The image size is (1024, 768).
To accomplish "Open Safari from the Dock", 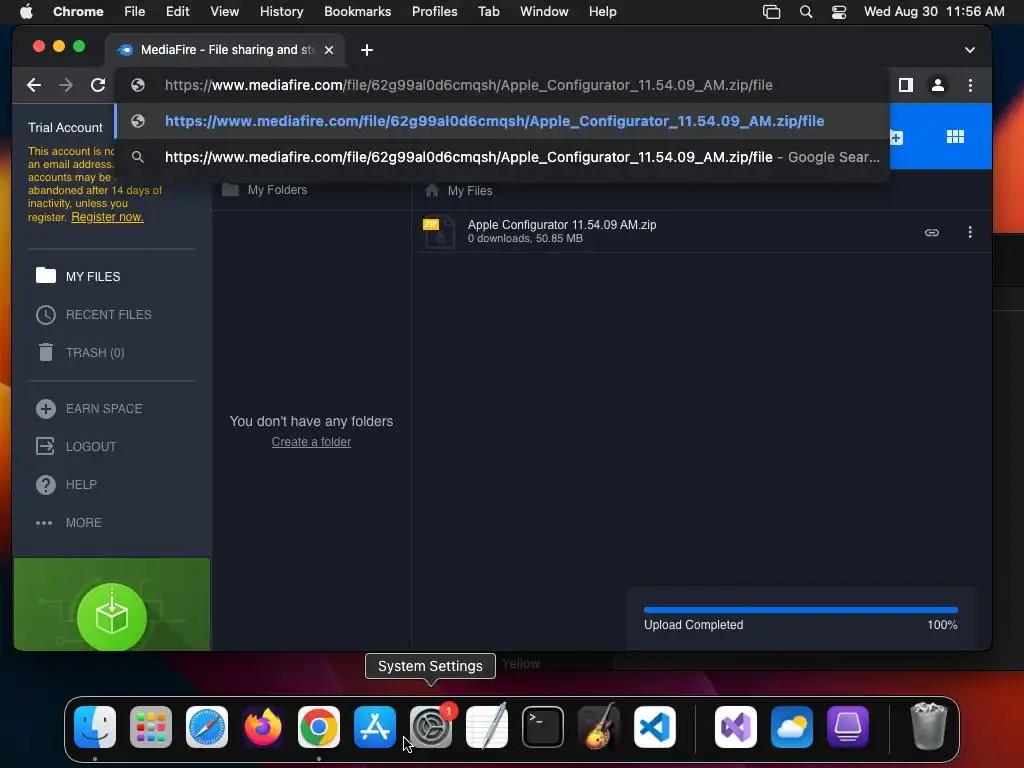I will point(207,727).
